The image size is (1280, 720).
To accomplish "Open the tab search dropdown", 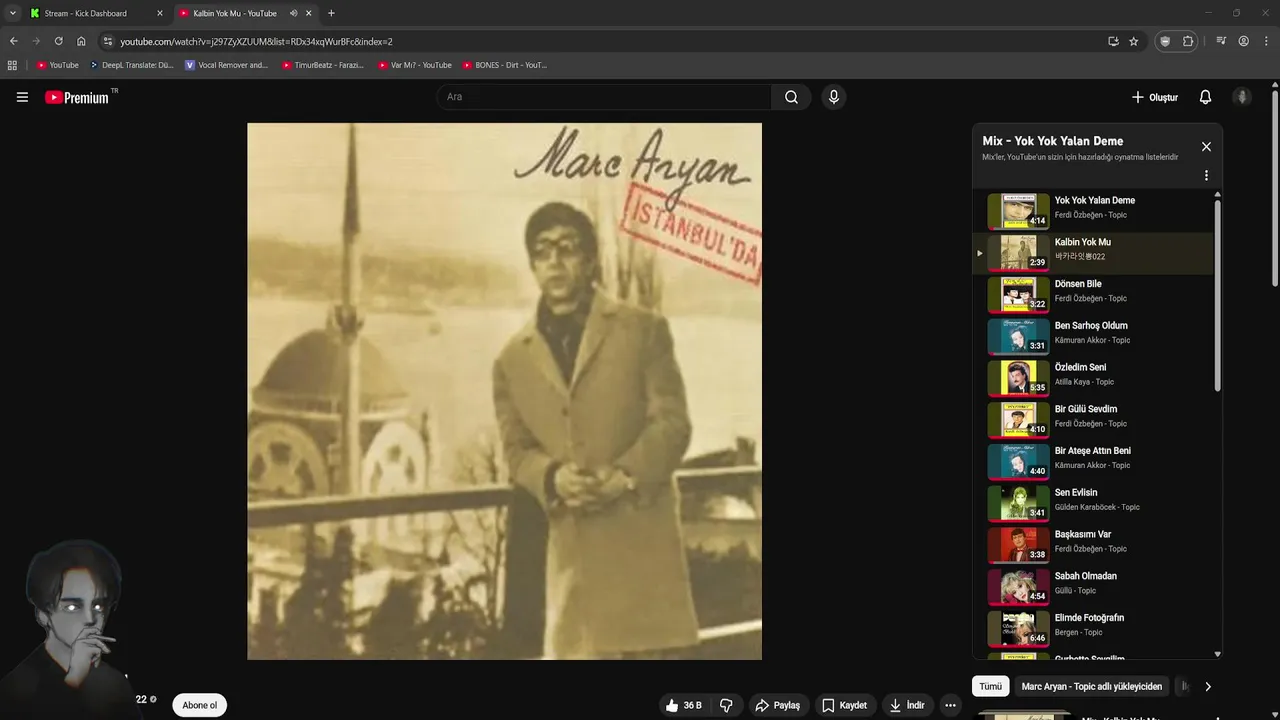I will (12, 13).
